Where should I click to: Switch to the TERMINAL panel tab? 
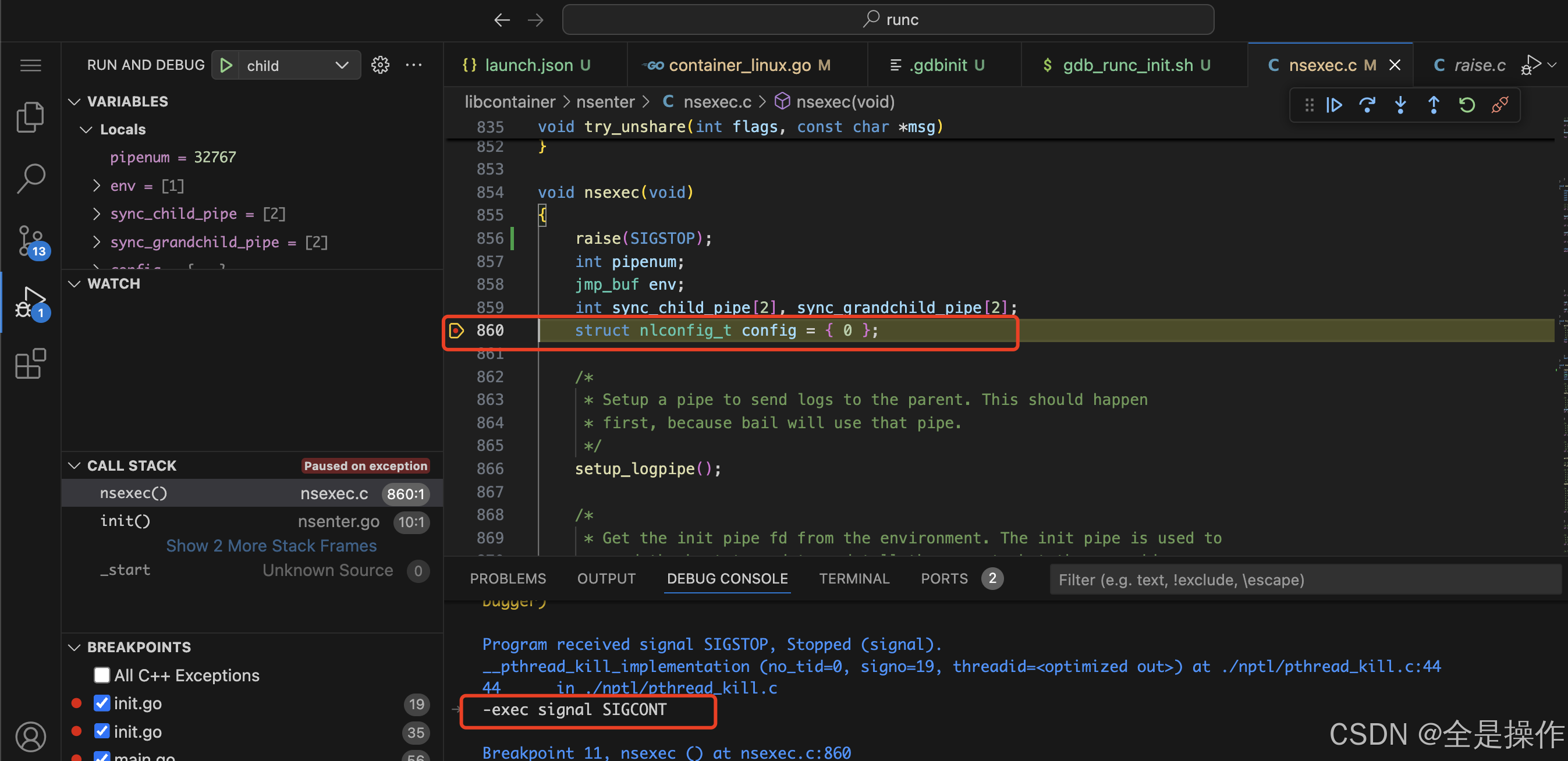coord(853,578)
